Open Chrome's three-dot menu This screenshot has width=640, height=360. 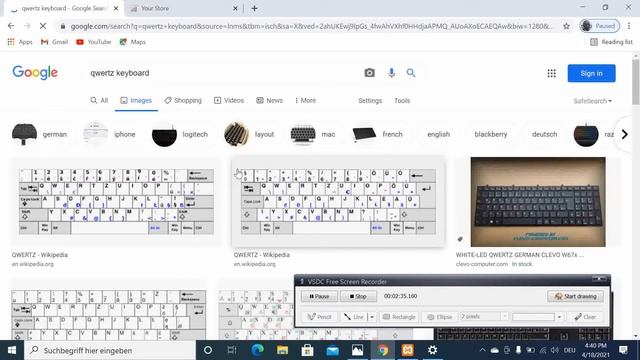point(629,26)
